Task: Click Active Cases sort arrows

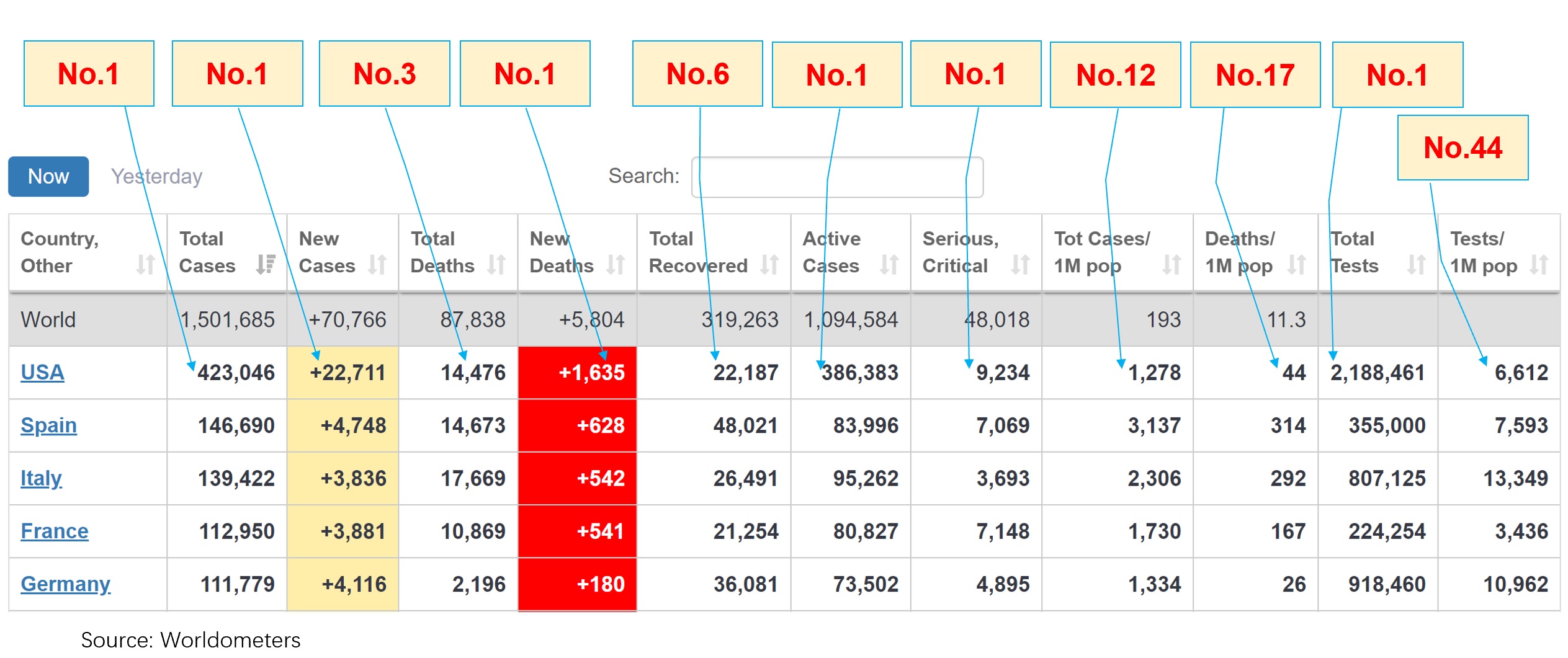Action: [889, 265]
